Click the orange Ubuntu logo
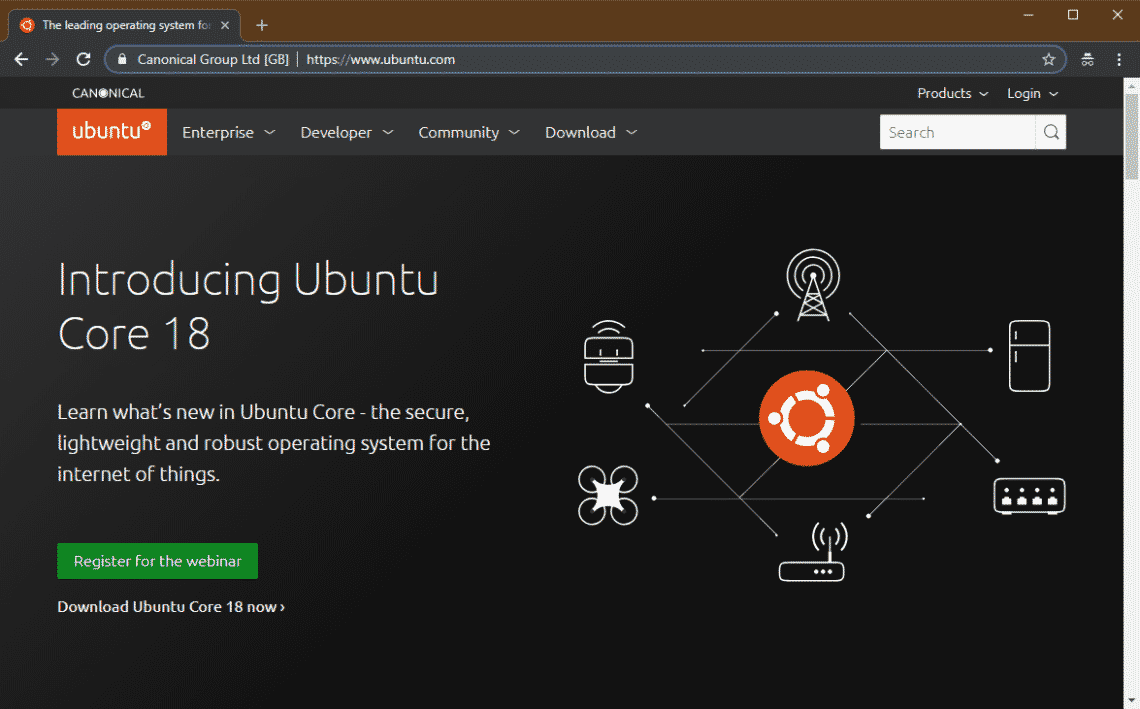The image size is (1140, 709). click(112, 132)
